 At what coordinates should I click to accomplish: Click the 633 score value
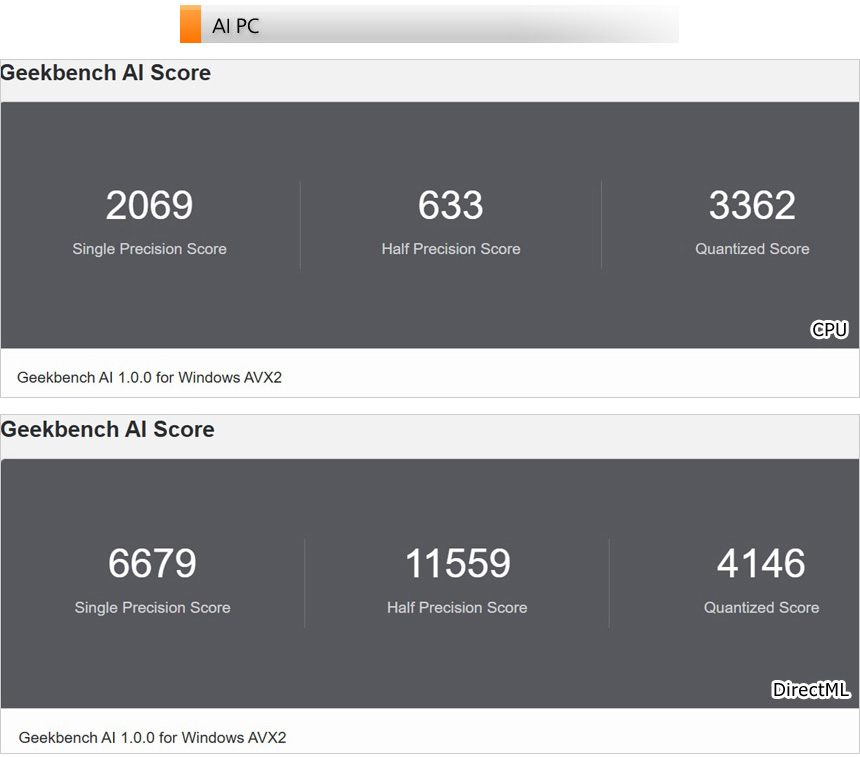[x=451, y=205]
